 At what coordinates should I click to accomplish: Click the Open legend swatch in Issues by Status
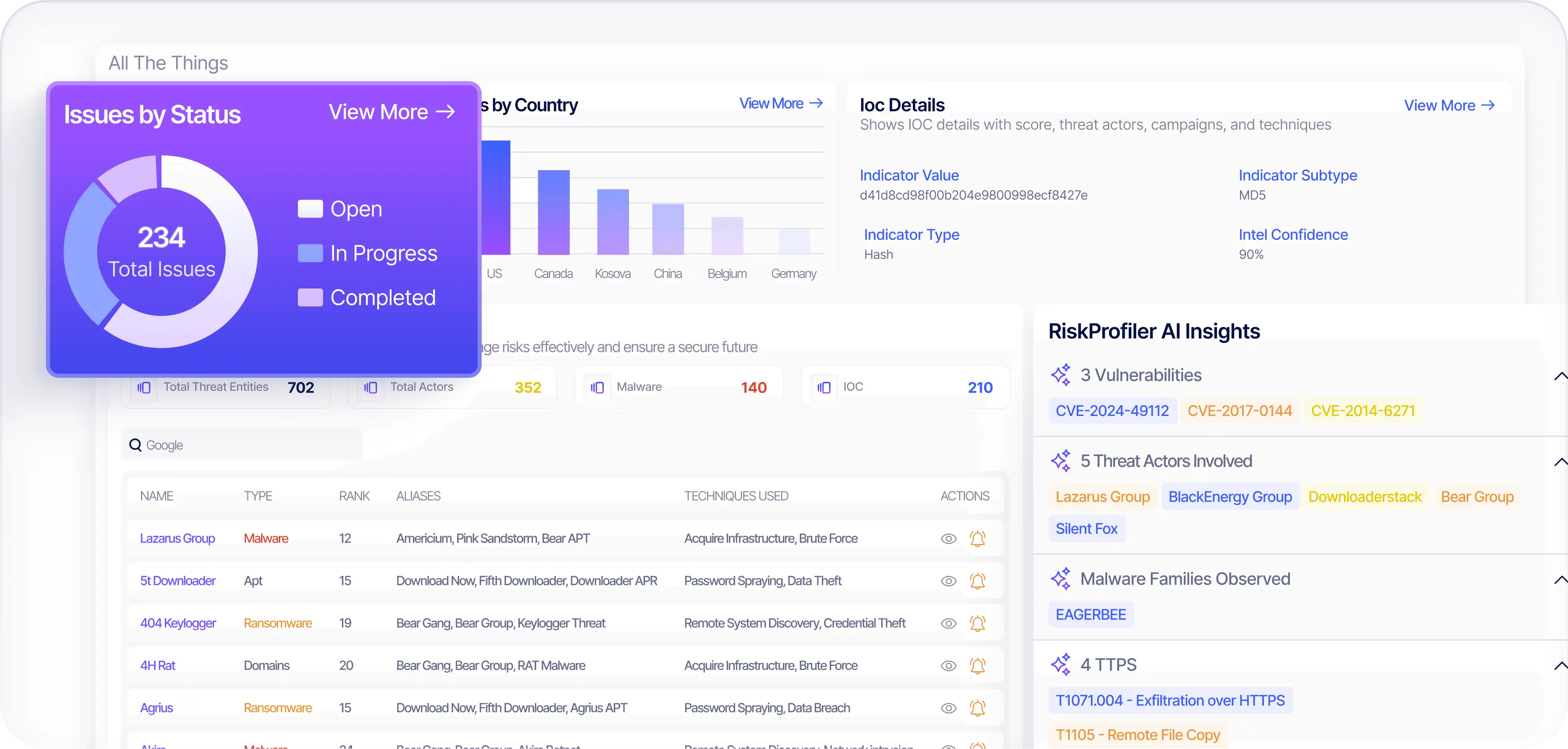[310, 208]
